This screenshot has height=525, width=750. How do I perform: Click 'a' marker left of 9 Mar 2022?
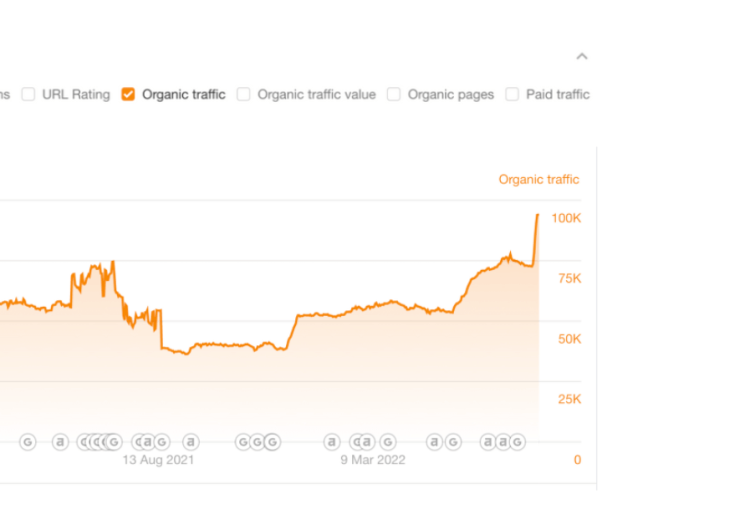tap(332, 442)
